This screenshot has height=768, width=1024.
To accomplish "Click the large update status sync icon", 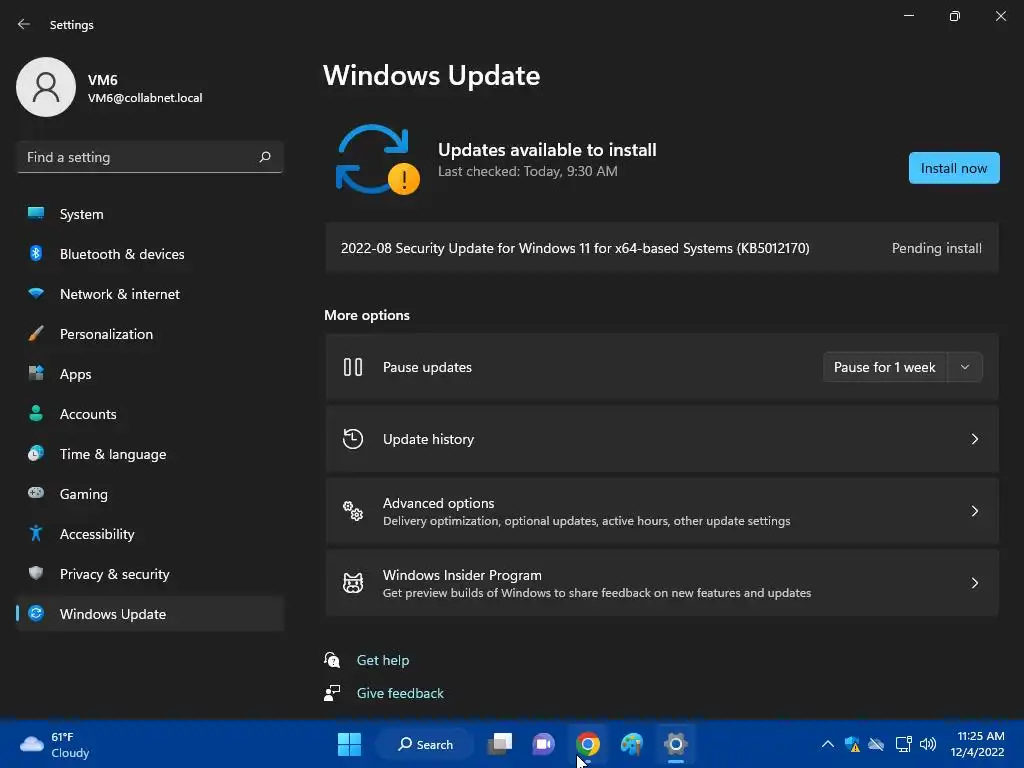I will [377, 160].
